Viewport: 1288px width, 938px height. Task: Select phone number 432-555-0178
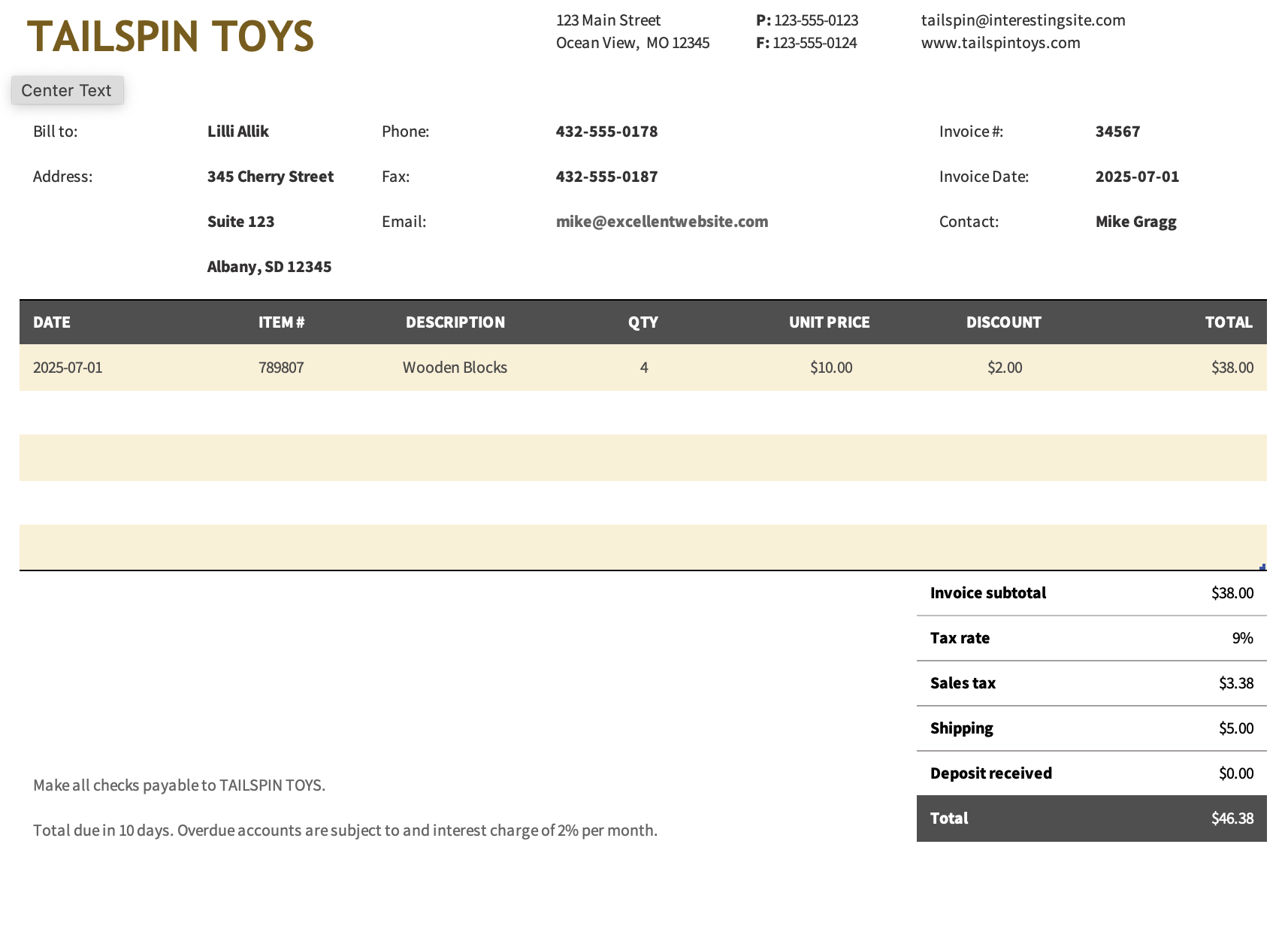click(606, 132)
